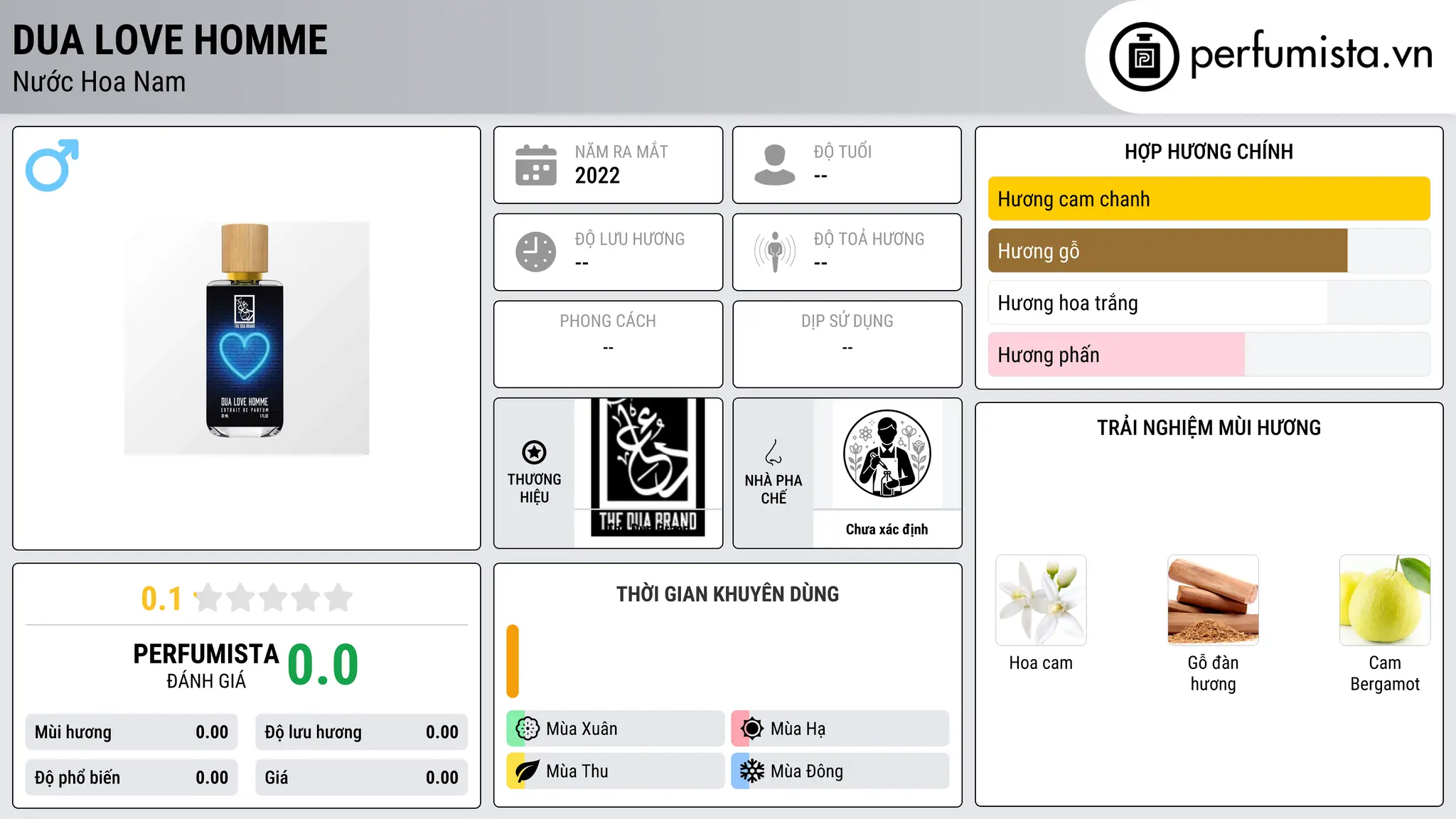The image size is (1456, 819).
Task: Select the Mùa Thu season label
Action: [x=577, y=771]
